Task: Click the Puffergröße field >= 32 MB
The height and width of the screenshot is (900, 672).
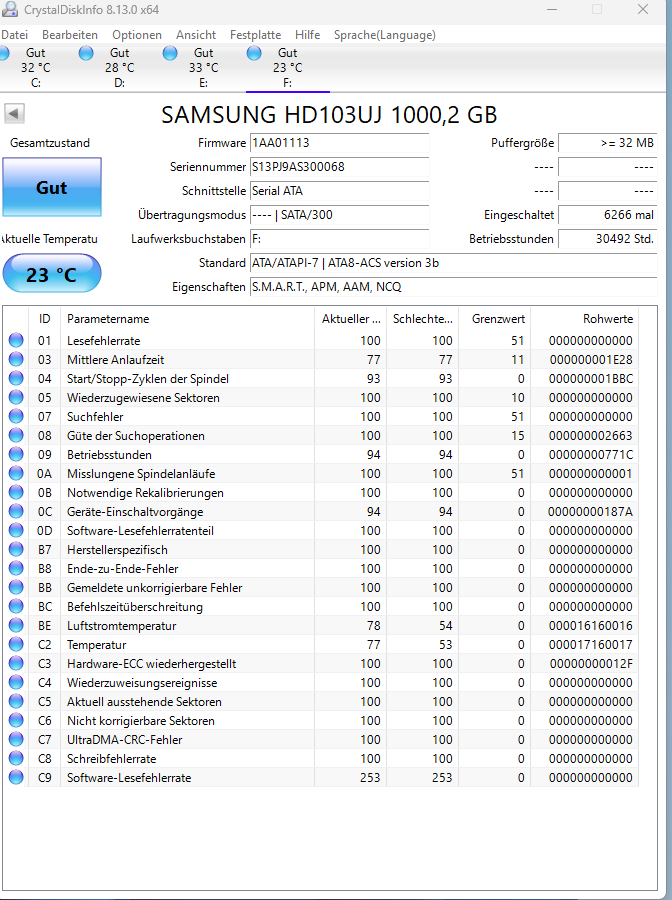Action: pos(608,143)
